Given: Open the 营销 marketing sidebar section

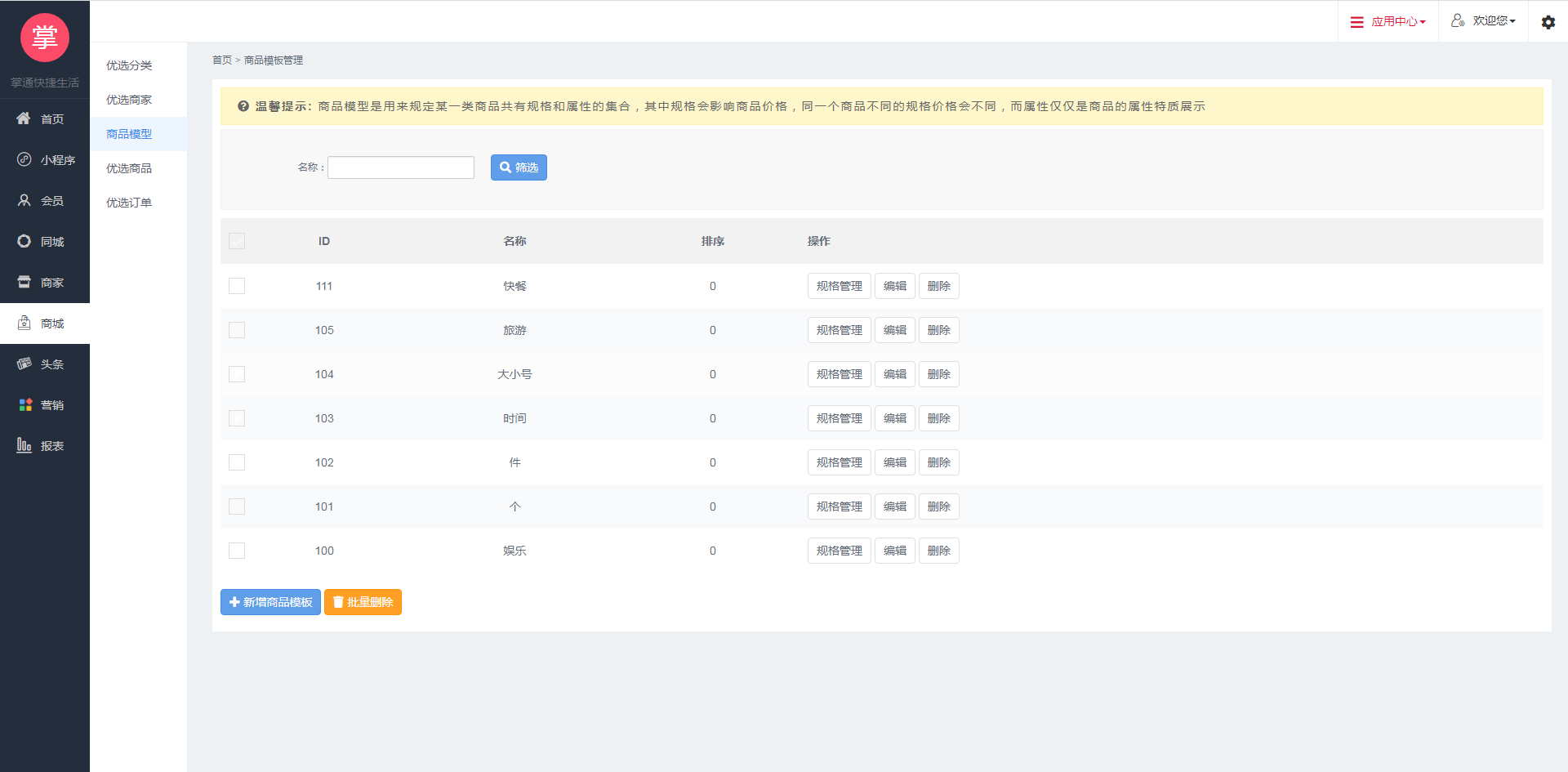Looking at the screenshot, I should [45, 405].
